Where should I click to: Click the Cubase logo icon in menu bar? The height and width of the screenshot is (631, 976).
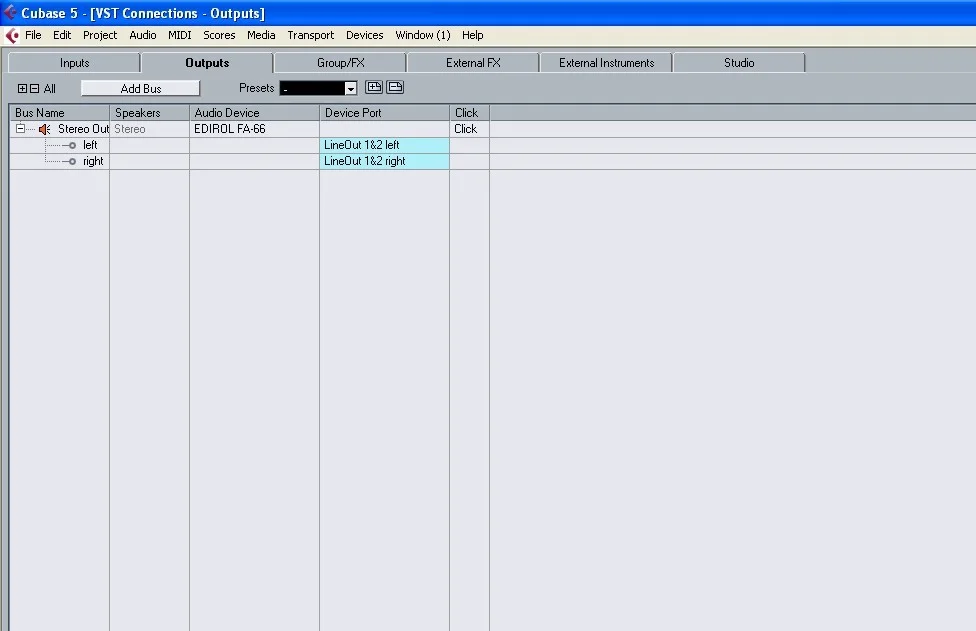tap(12, 35)
